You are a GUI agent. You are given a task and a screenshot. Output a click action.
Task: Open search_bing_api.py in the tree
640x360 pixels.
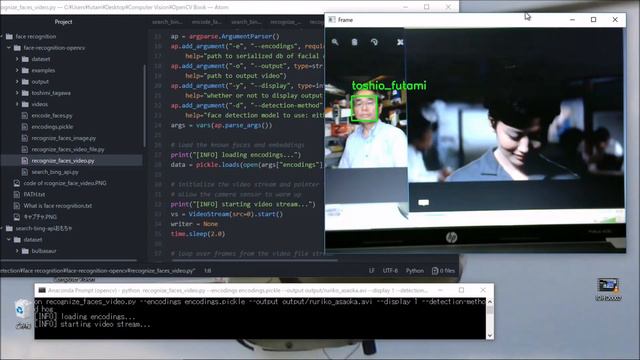[x=55, y=172]
